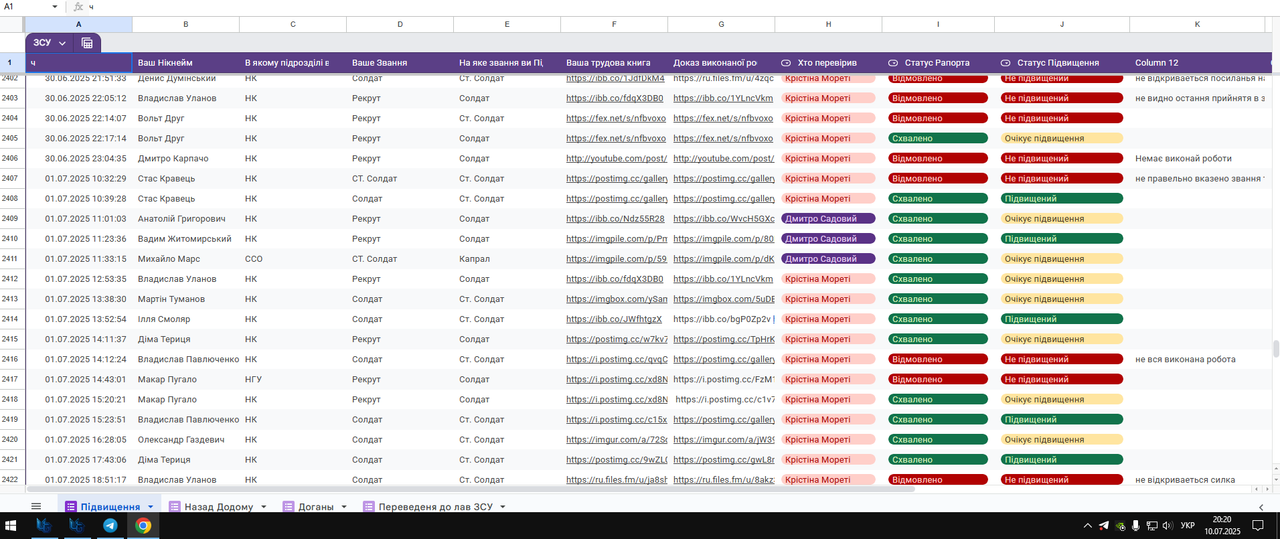Switch the УКР input language
Viewport: 1280px width, 539px height.
1187,525
